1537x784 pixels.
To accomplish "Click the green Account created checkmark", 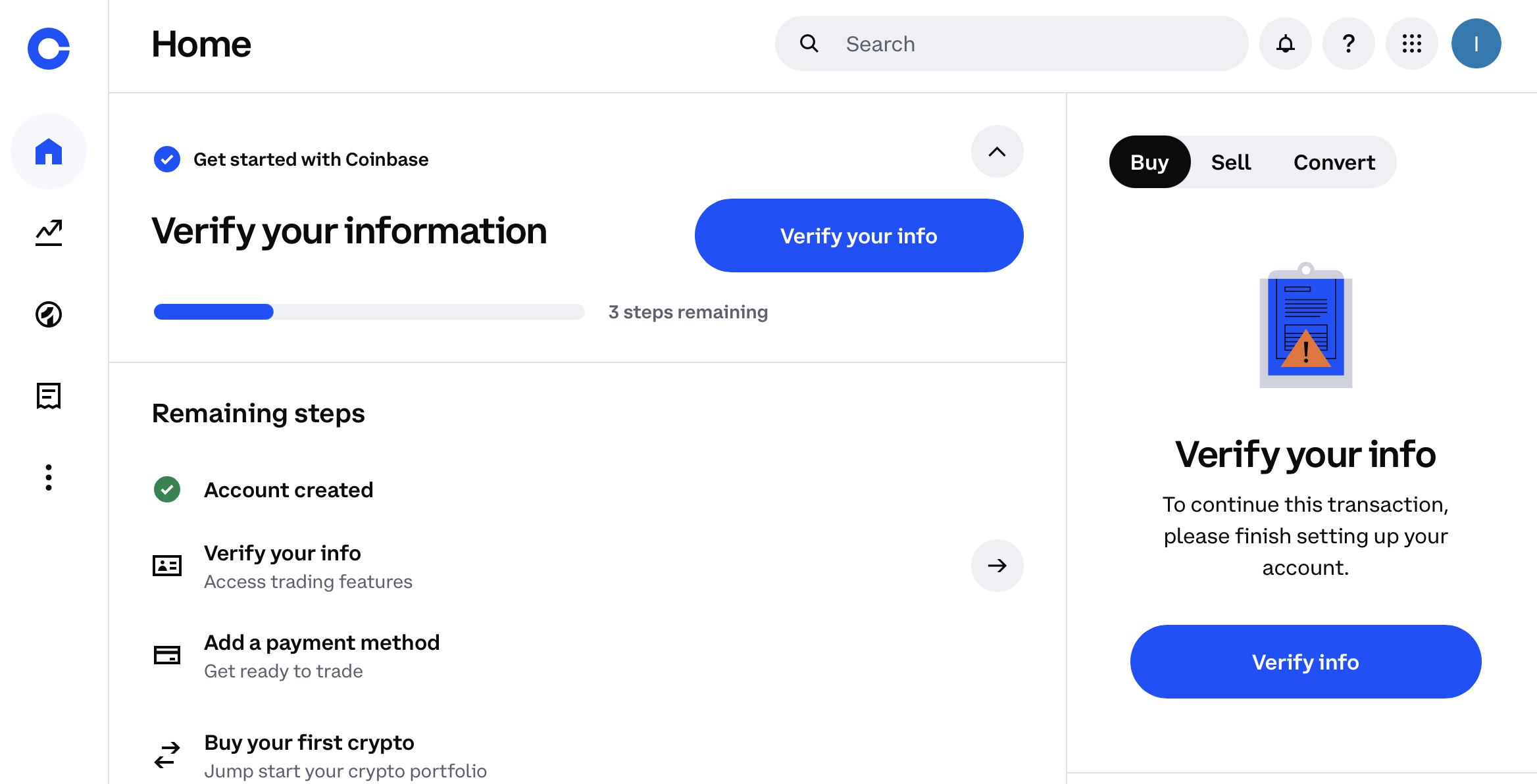I will 167,489.
